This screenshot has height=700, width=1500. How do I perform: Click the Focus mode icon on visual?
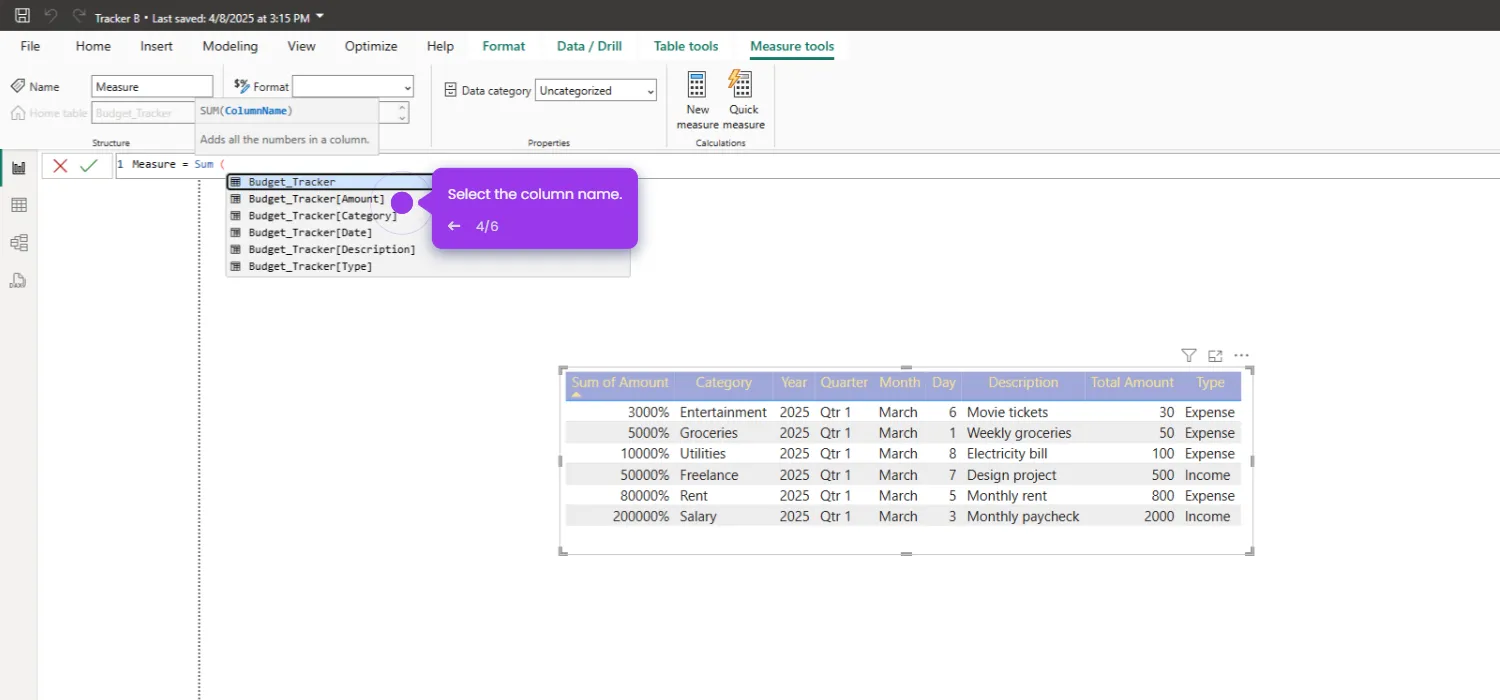[x=1215, y=355]
